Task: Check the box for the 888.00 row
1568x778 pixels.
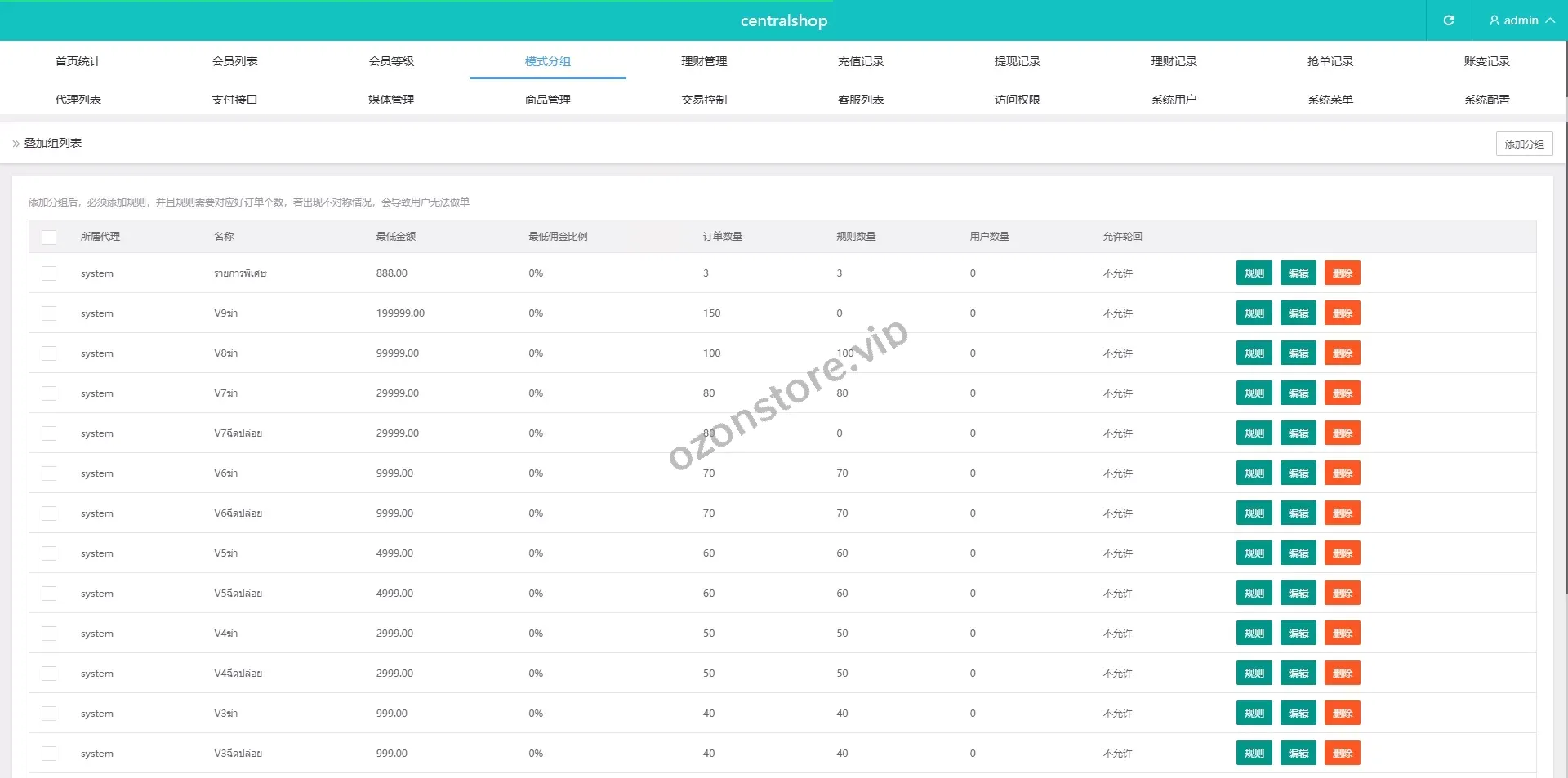Action: click(x=49, y=273)
